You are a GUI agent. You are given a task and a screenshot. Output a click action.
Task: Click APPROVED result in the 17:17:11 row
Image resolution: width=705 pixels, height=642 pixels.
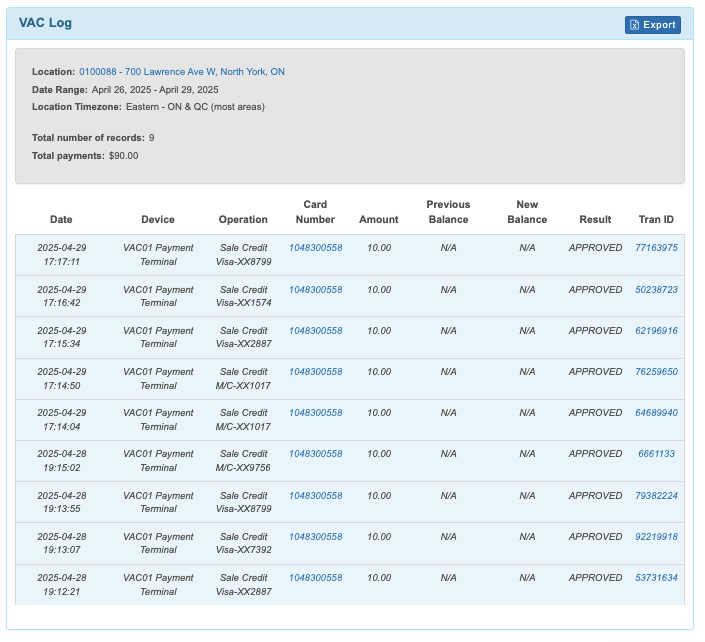coord(595,248)
